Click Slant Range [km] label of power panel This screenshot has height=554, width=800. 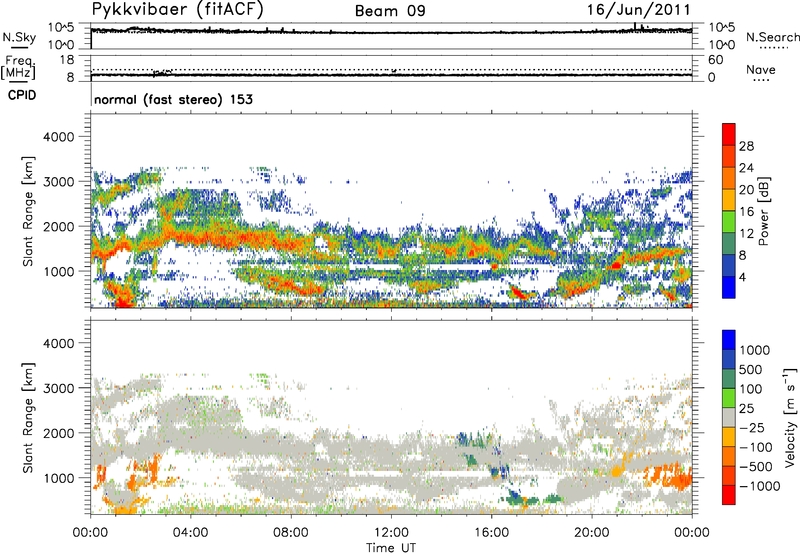[x=28, y=211]
